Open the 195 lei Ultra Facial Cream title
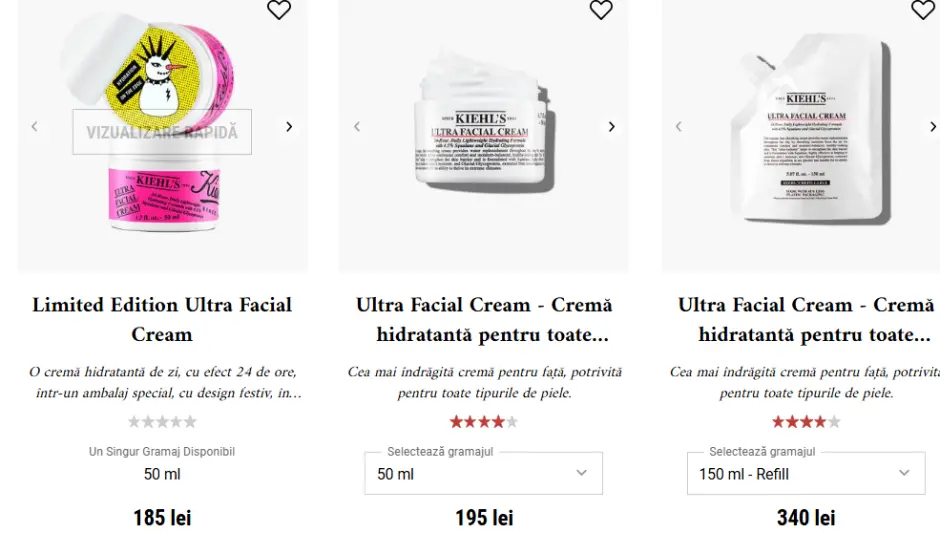This screenshot has height=533, width=940. [484, 319]
